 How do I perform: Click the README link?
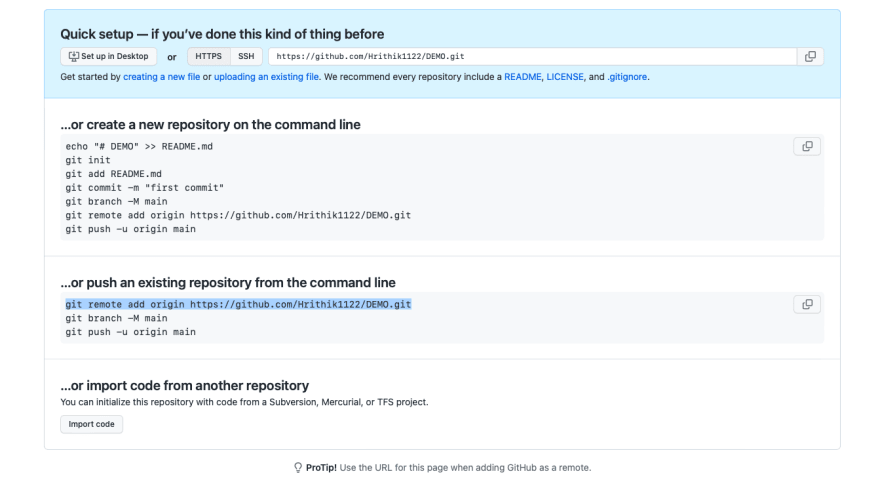522,77
